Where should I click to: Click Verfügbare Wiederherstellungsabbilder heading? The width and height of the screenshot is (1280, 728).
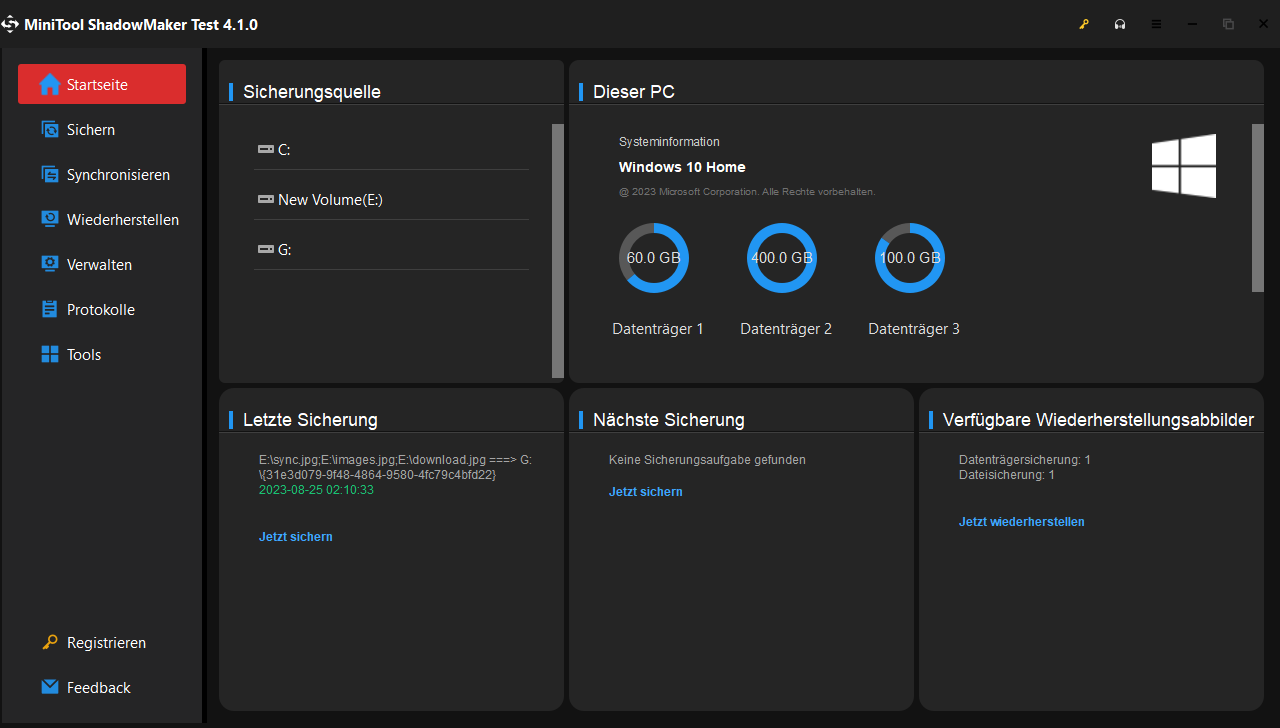1098,420
